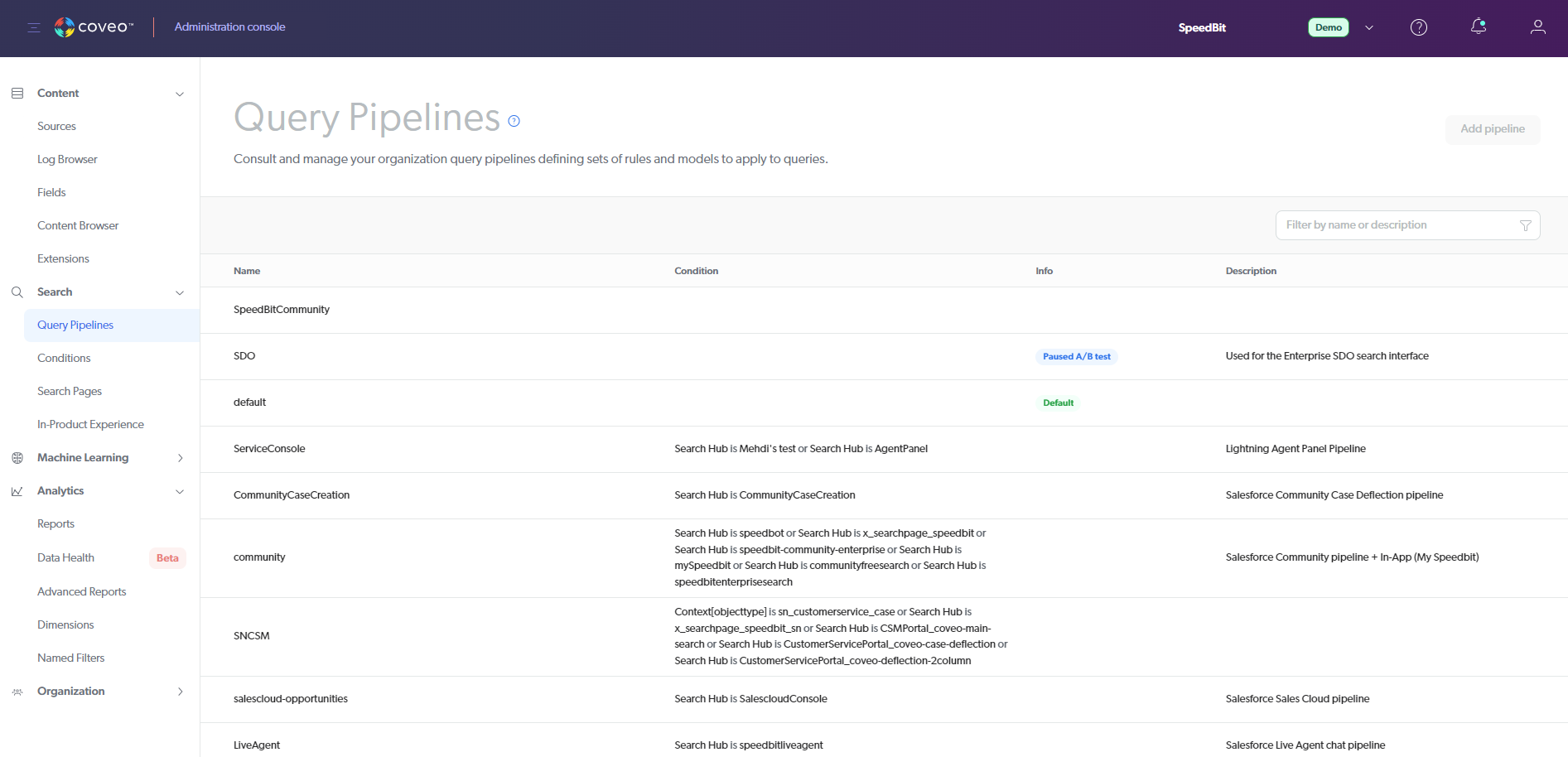Expand the Machine Learning section

(180, 457)
